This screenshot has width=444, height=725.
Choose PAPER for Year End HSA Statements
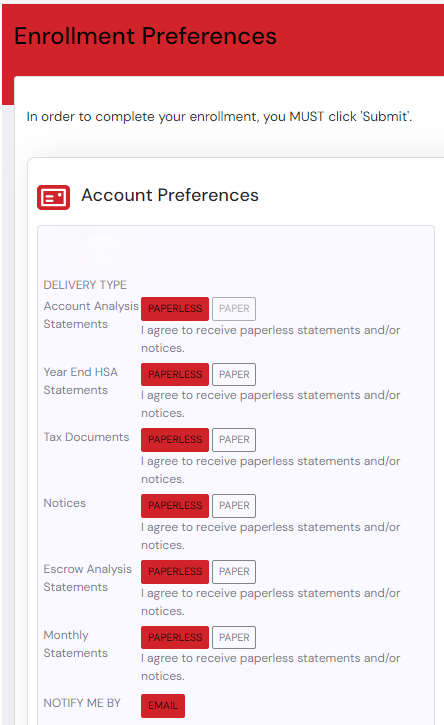click(x=234, y=374)
